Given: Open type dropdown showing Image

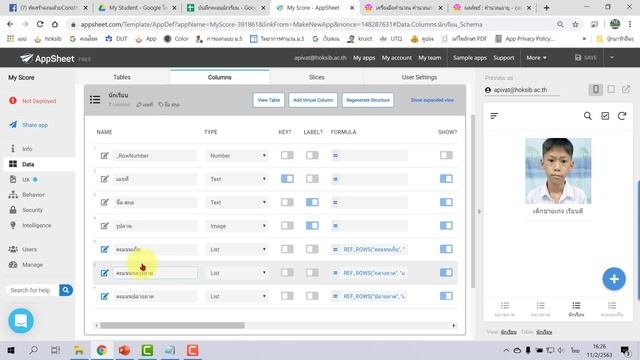Looking at the screenshot, I should pyautogui.click(x=237, y=226).
